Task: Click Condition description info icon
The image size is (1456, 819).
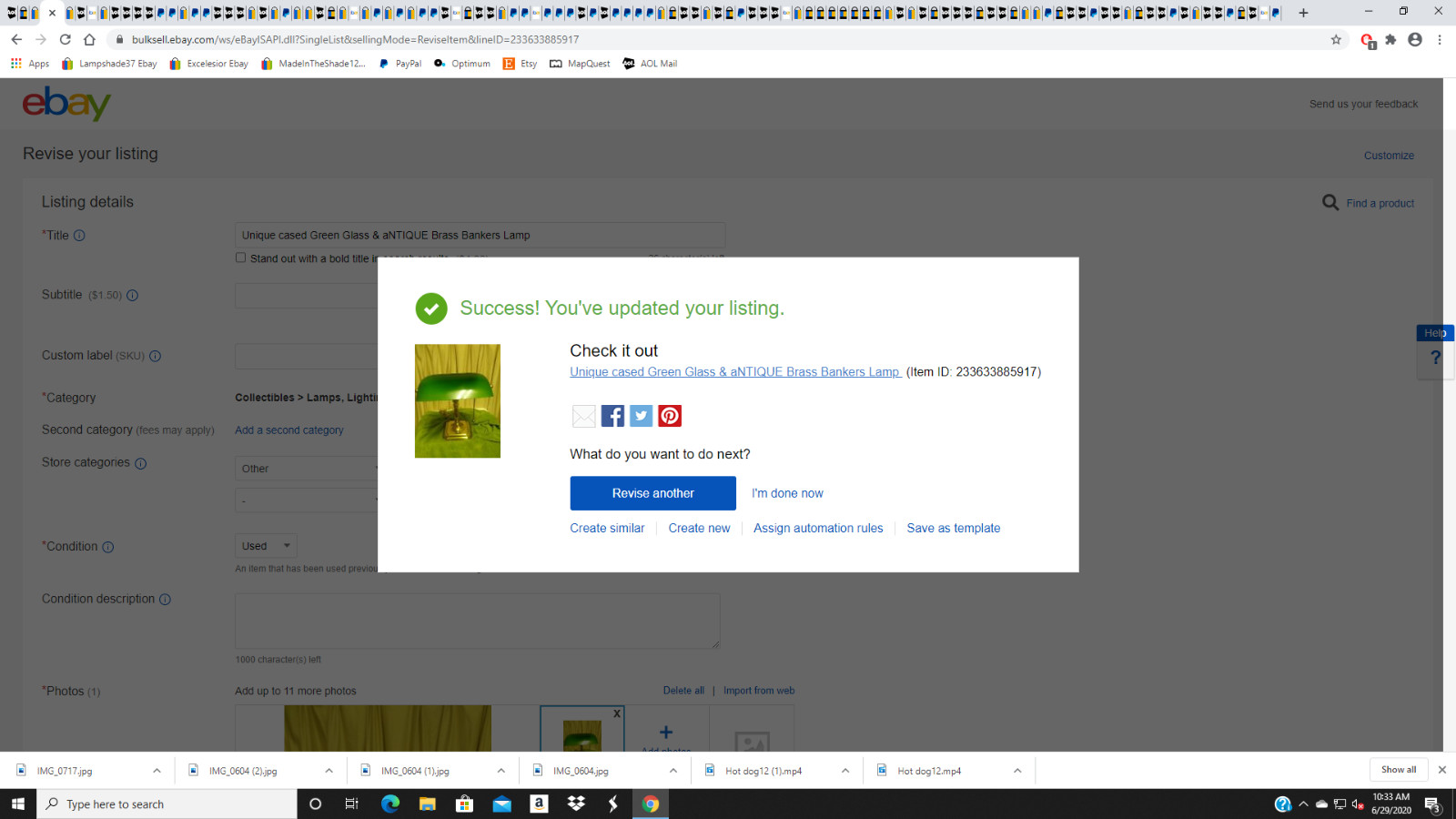Action: [x=165, y=600]
